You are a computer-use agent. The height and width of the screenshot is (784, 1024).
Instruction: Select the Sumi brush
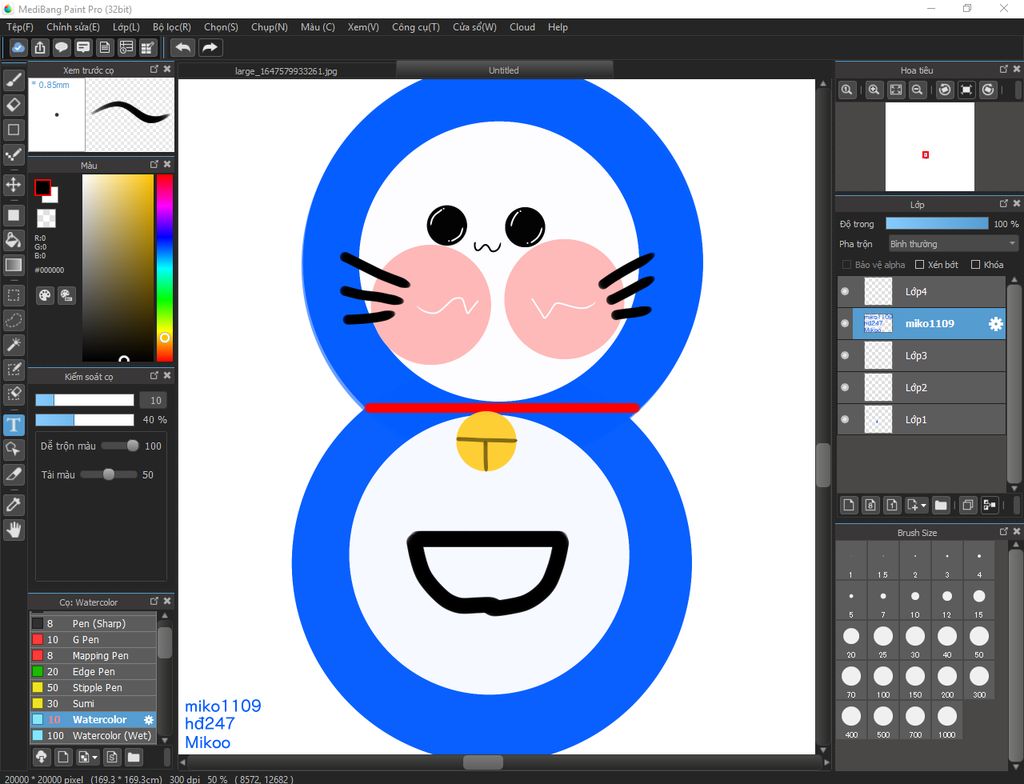click(93, 704)
